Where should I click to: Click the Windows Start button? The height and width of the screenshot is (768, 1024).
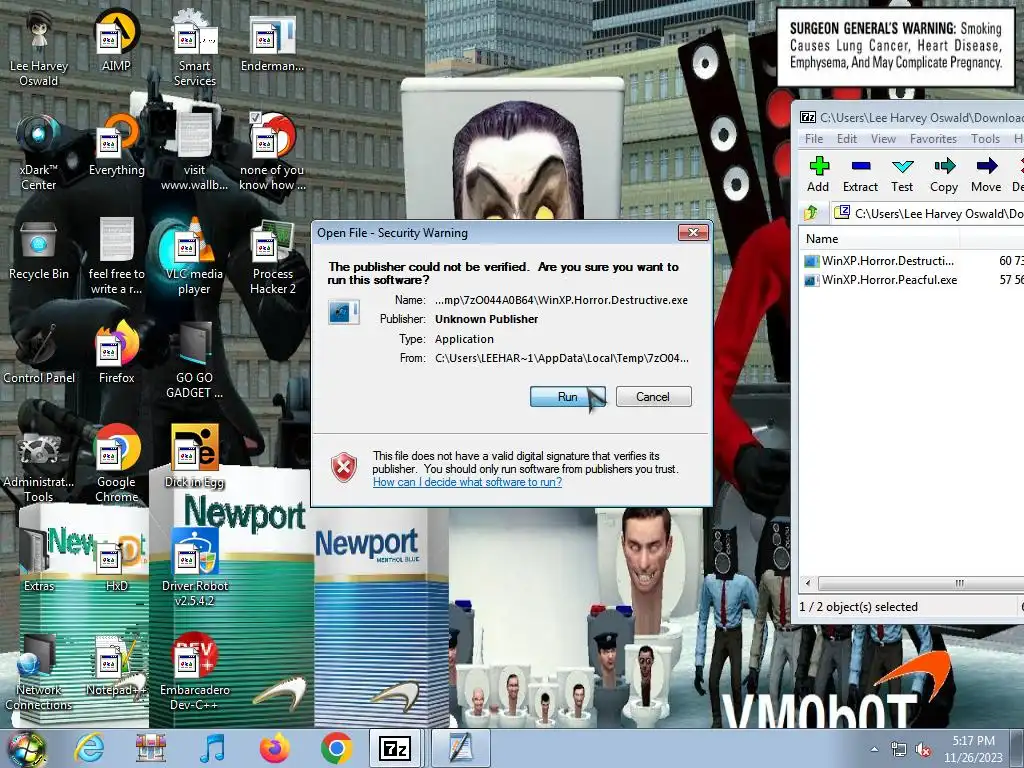coord(27,749)
